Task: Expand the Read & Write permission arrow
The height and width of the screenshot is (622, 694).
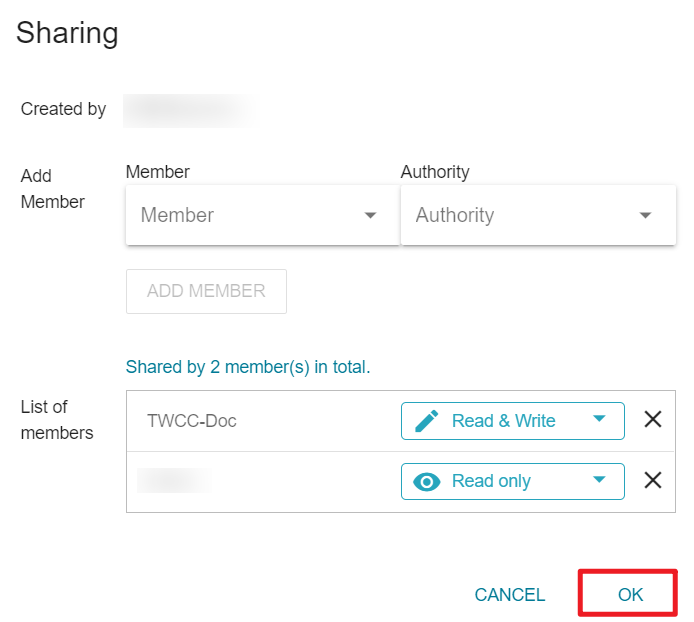Action: pyautogui.click(x=599, y=418)
